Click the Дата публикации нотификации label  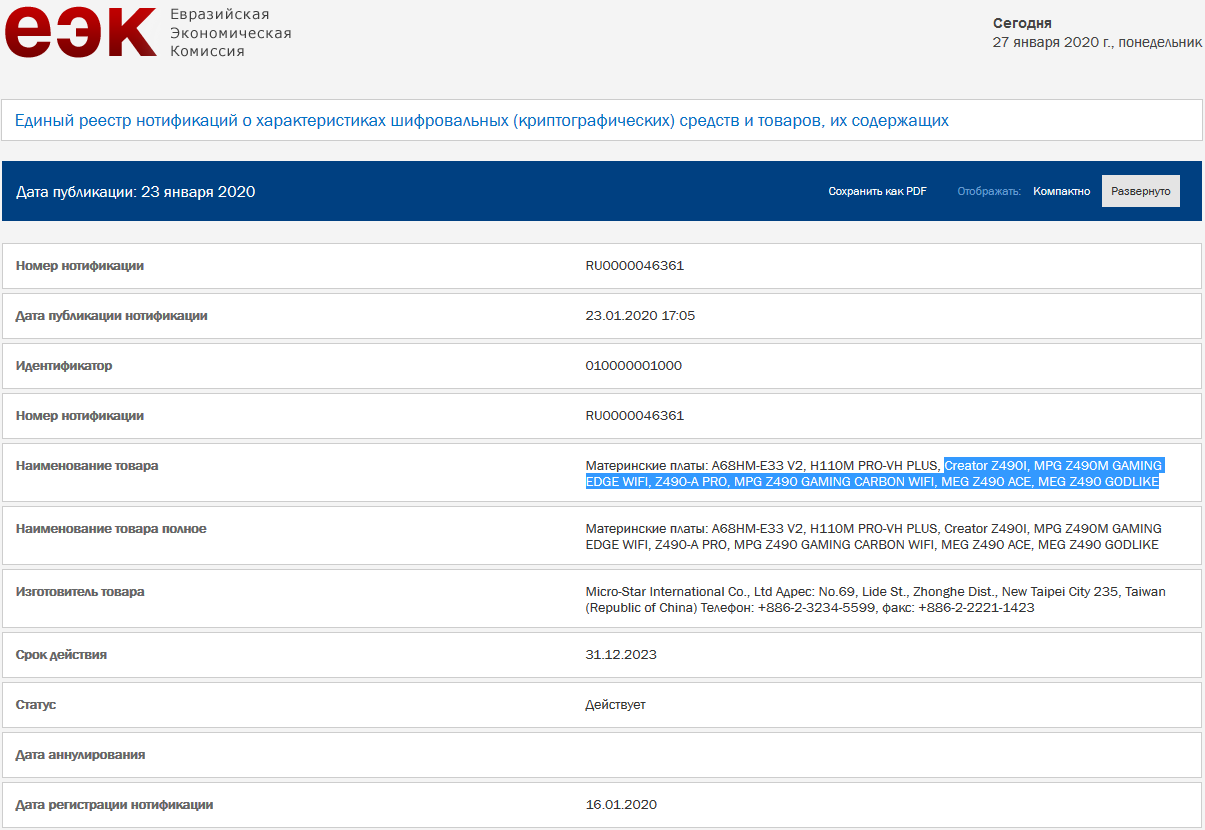click(x=112, y=316)
